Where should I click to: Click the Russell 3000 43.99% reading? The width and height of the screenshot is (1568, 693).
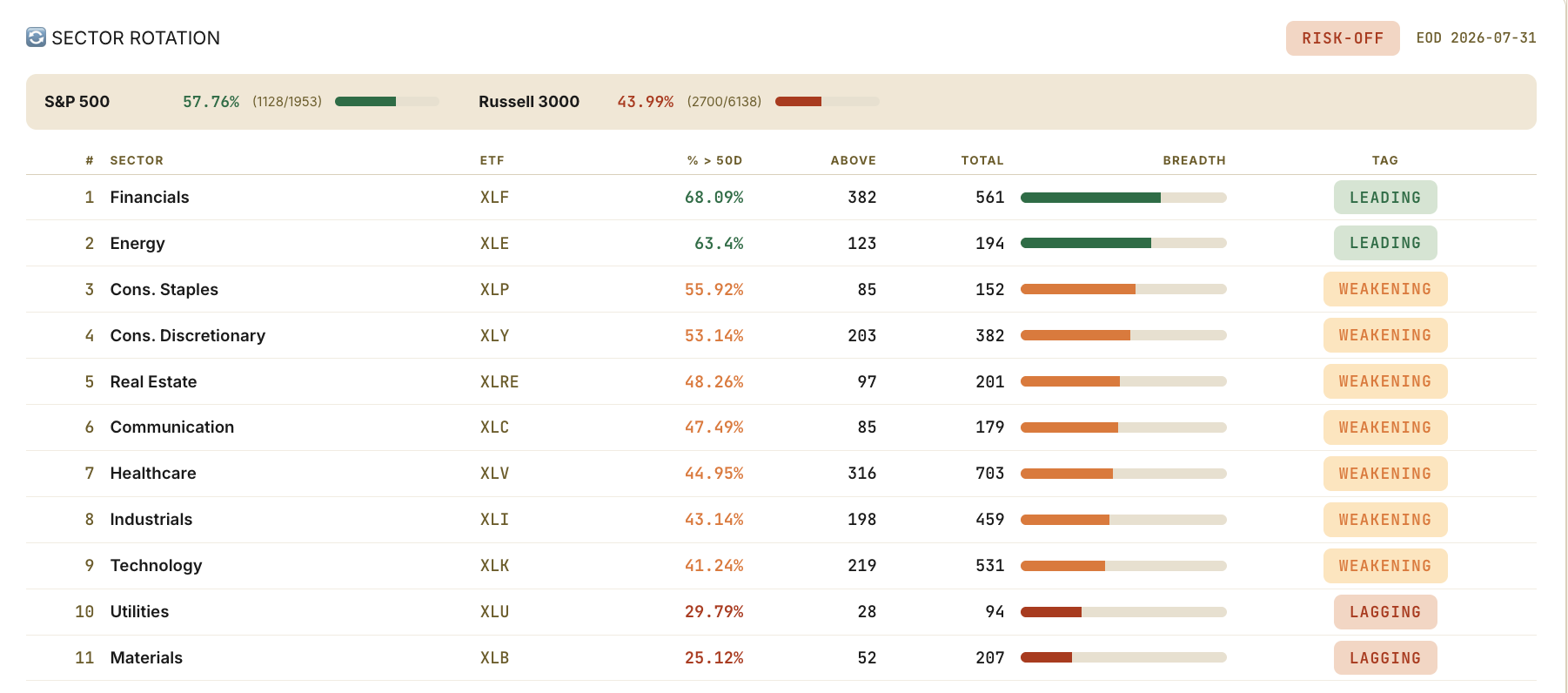point(646,102)
